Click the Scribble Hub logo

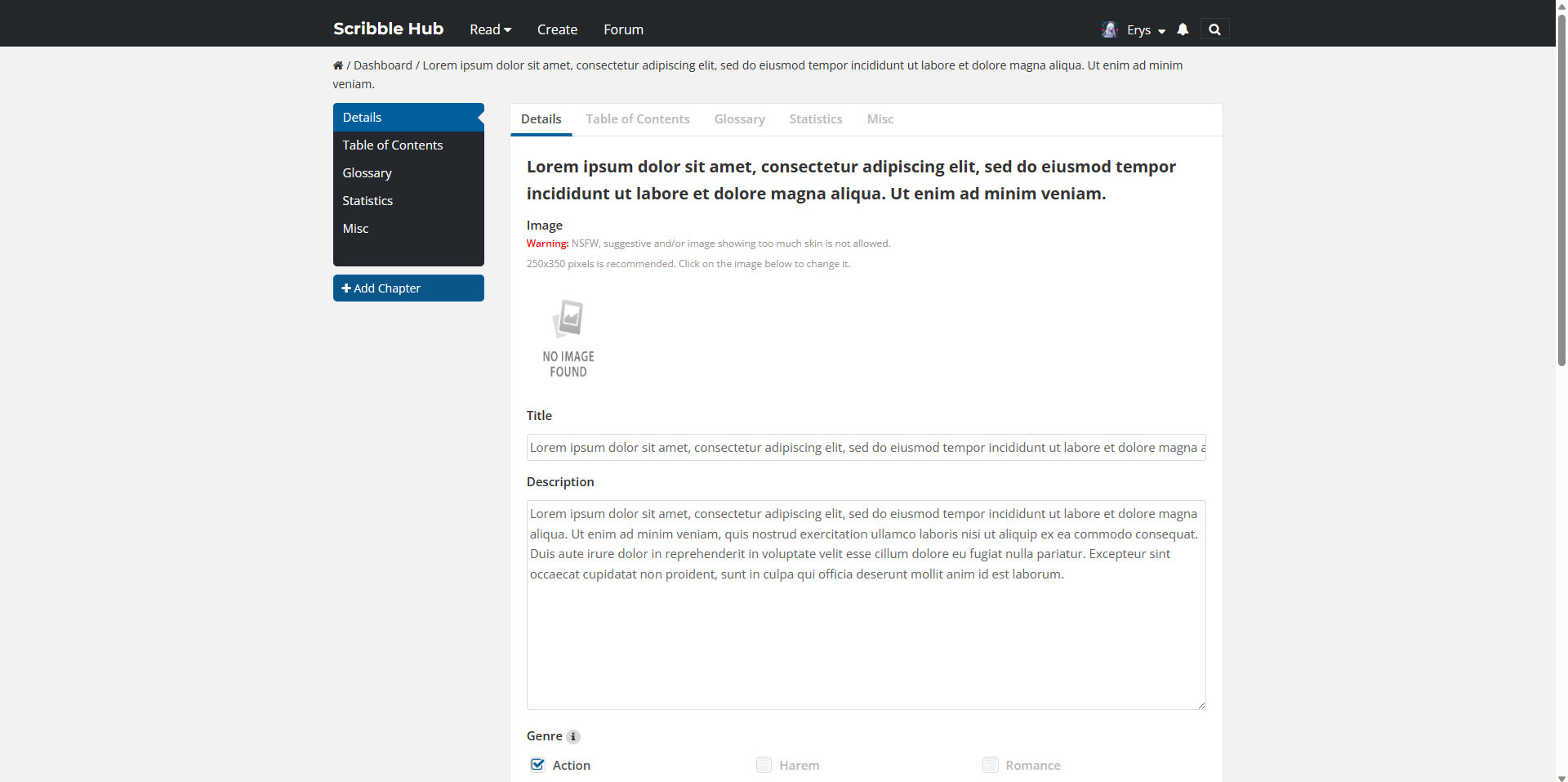[388, 29]
